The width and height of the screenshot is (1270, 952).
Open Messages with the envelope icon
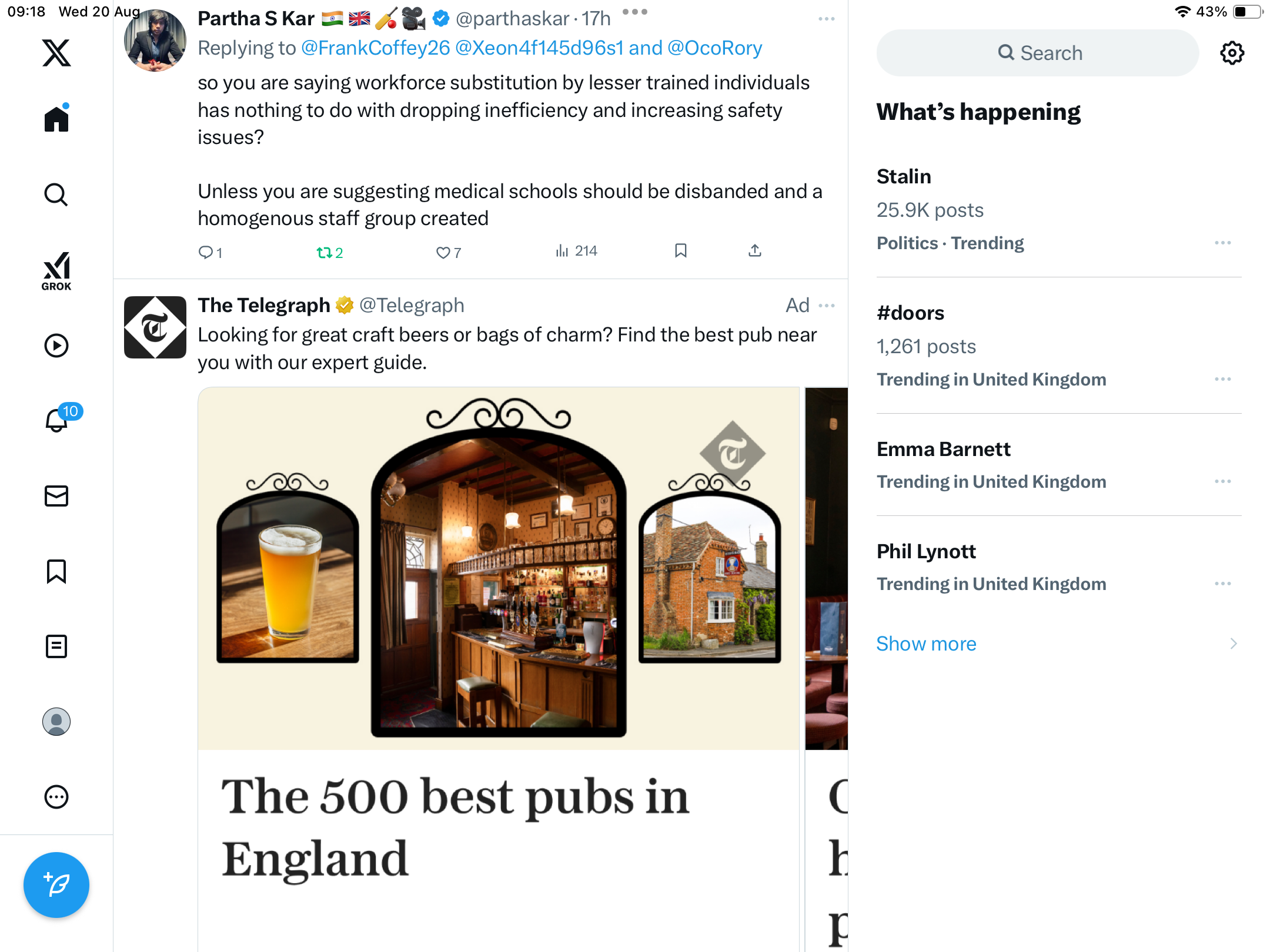(56, 496)
